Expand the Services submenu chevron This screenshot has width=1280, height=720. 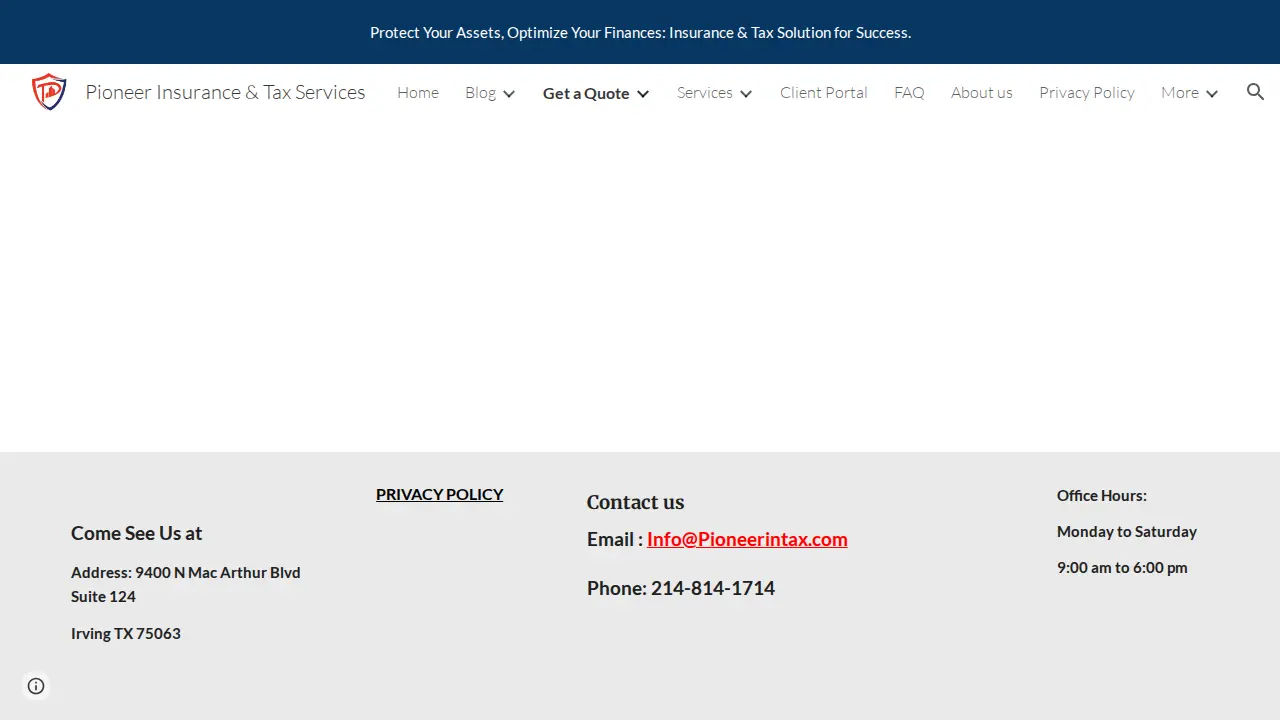(x=746, y=93)
